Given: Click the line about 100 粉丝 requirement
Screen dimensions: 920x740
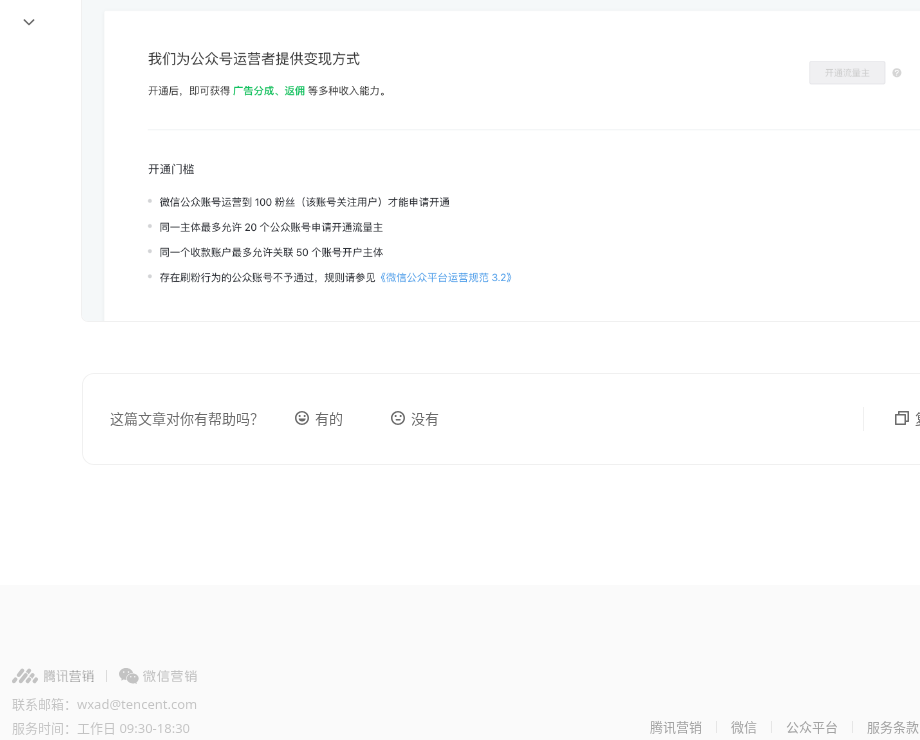Looking at the screenshot, I should [x=305, y=202].
